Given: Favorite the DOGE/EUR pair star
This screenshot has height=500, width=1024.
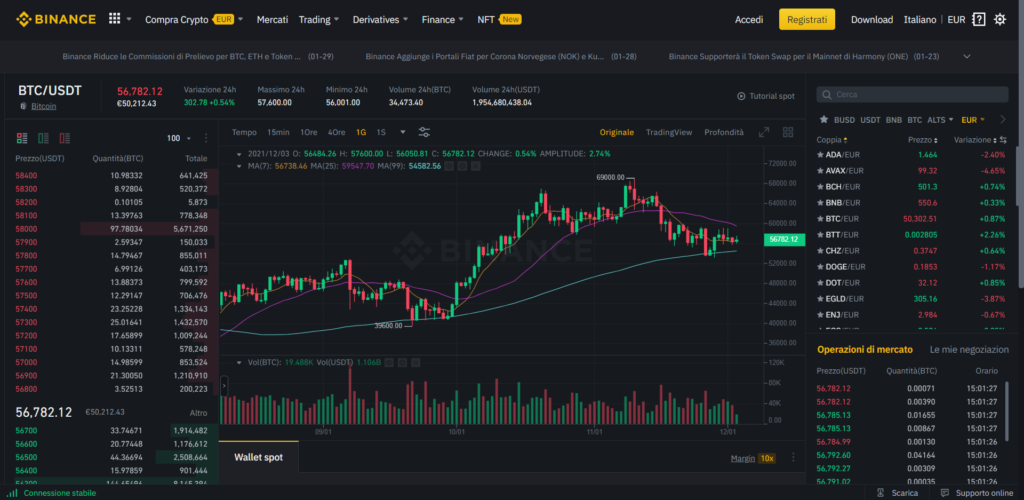Looking at the screenshot, I should [820, 266].
